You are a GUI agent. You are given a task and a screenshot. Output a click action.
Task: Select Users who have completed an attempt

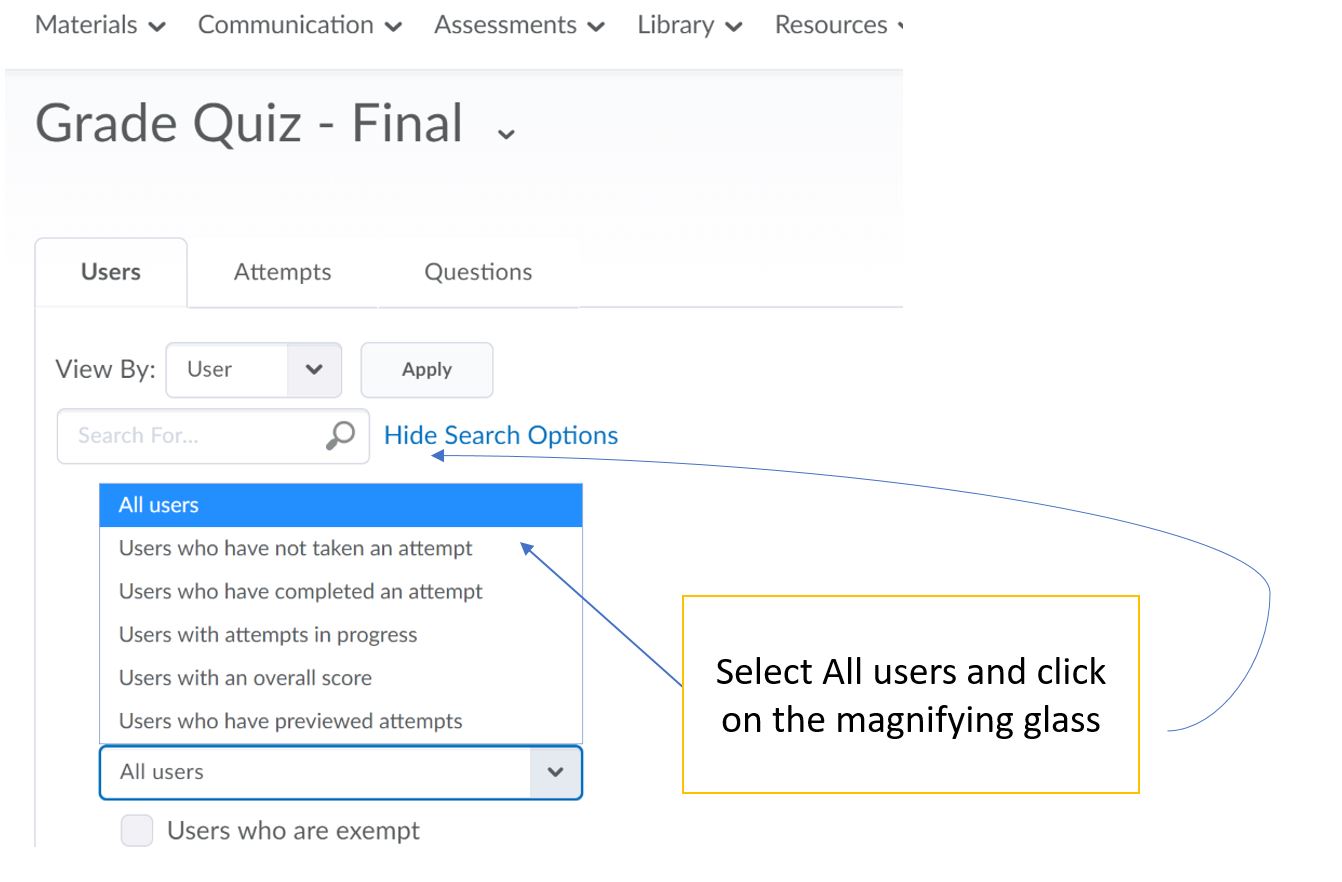click(301, 591)
